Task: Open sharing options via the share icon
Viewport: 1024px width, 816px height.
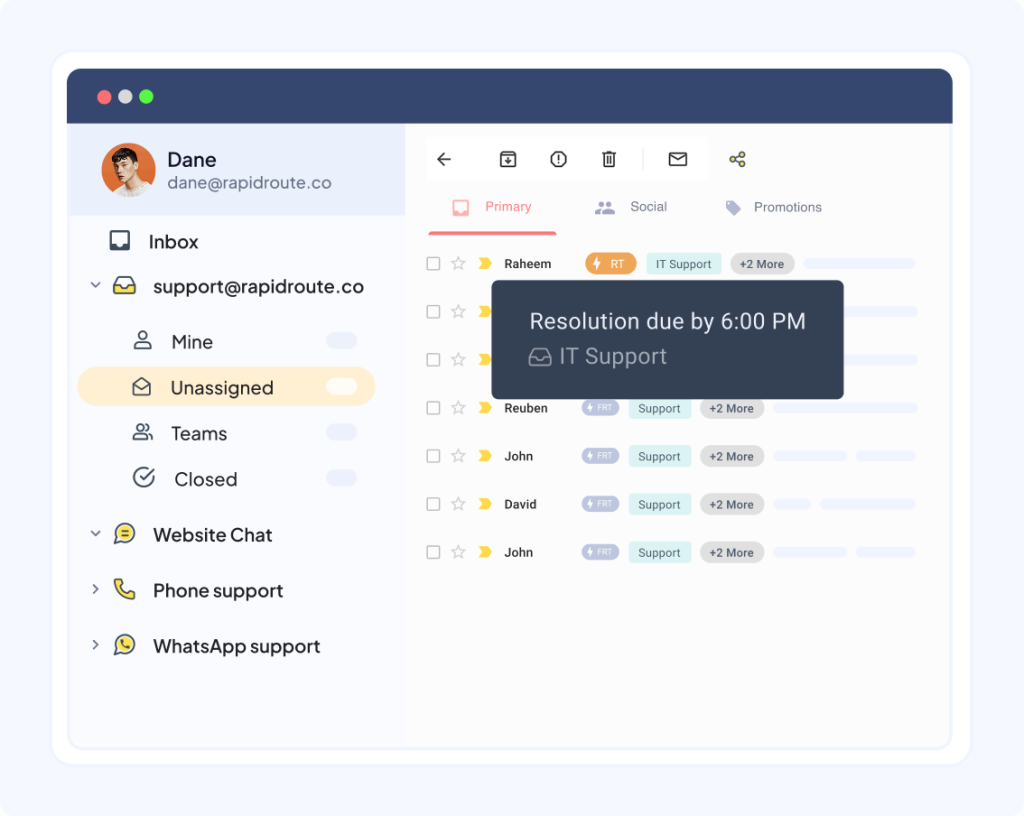Action: 738,159
